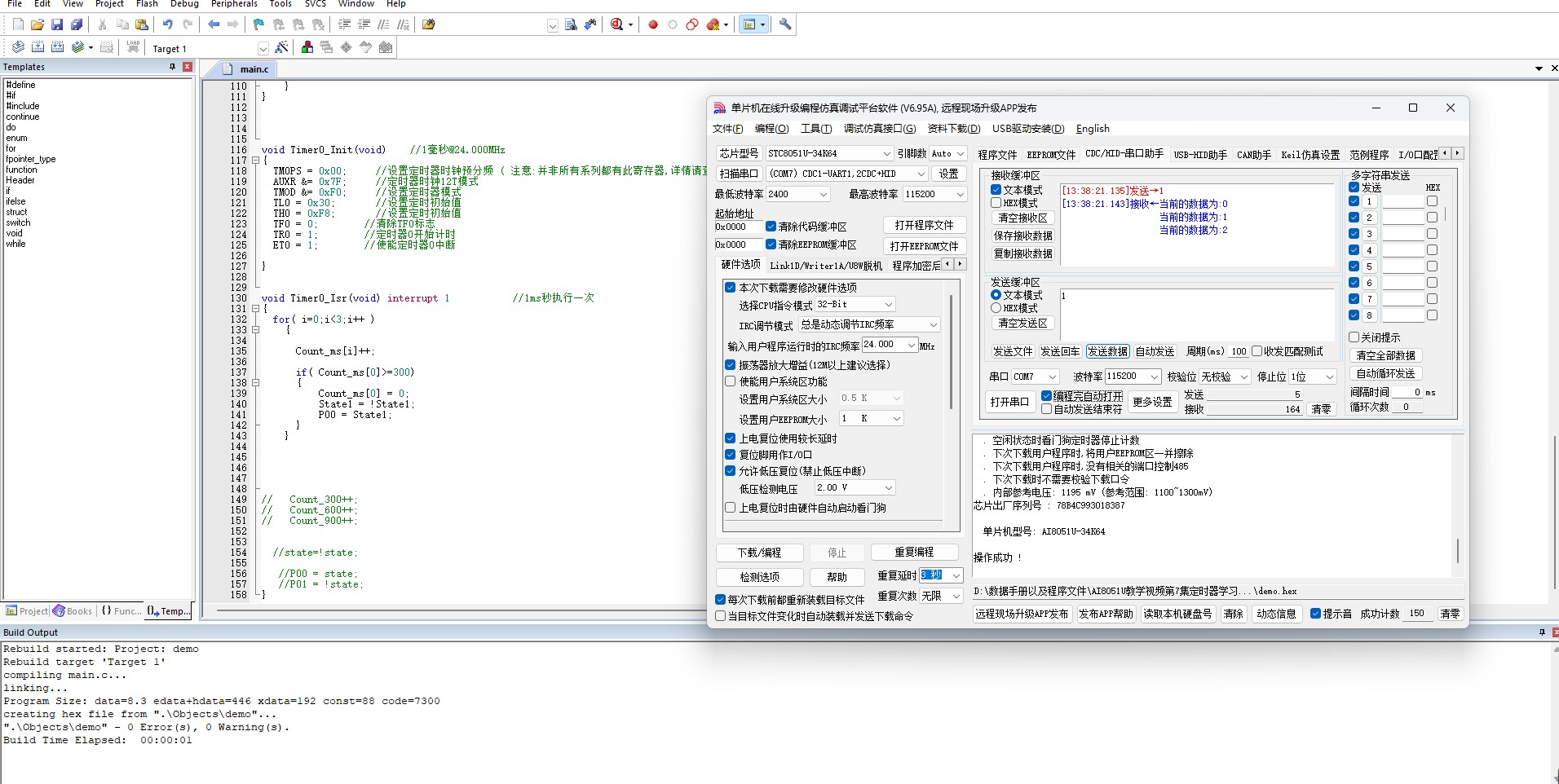Viewport: 1559px width, 784px height.
Task: Save all files icon
Action: [77, 24]
